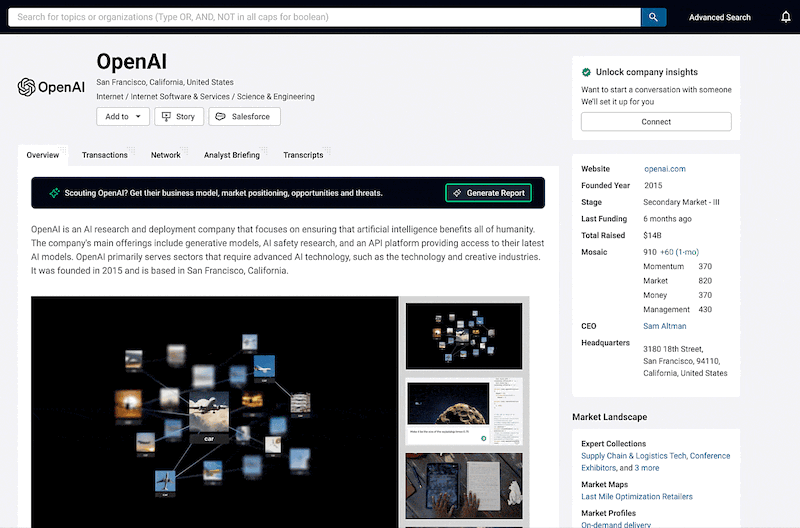Focus the topics or organizations search field

325,17
